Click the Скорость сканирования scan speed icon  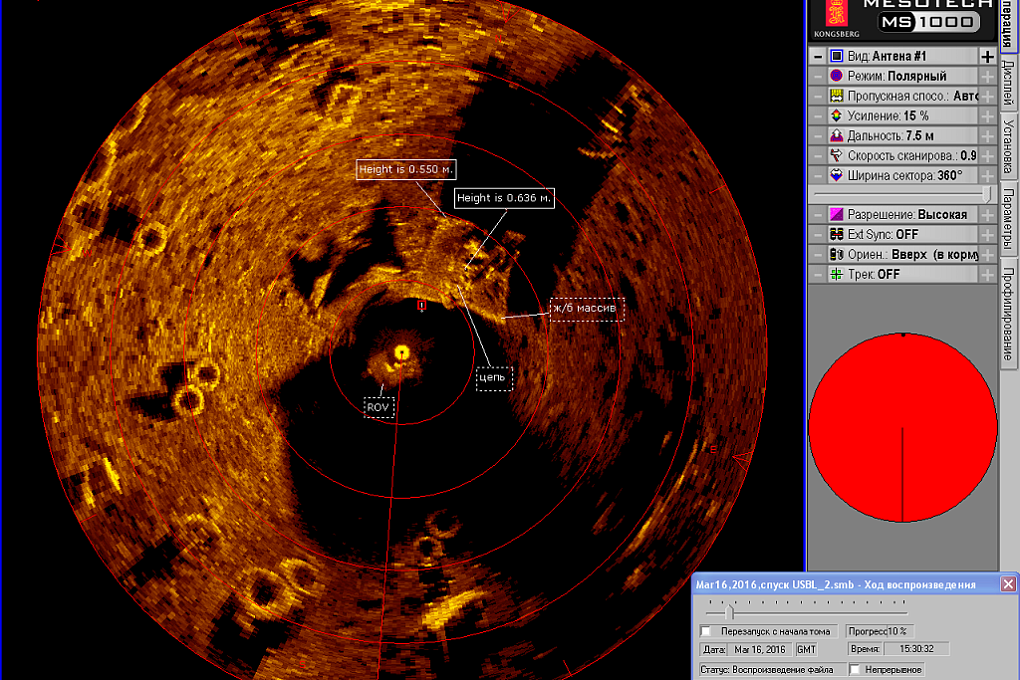coord(837,156)
